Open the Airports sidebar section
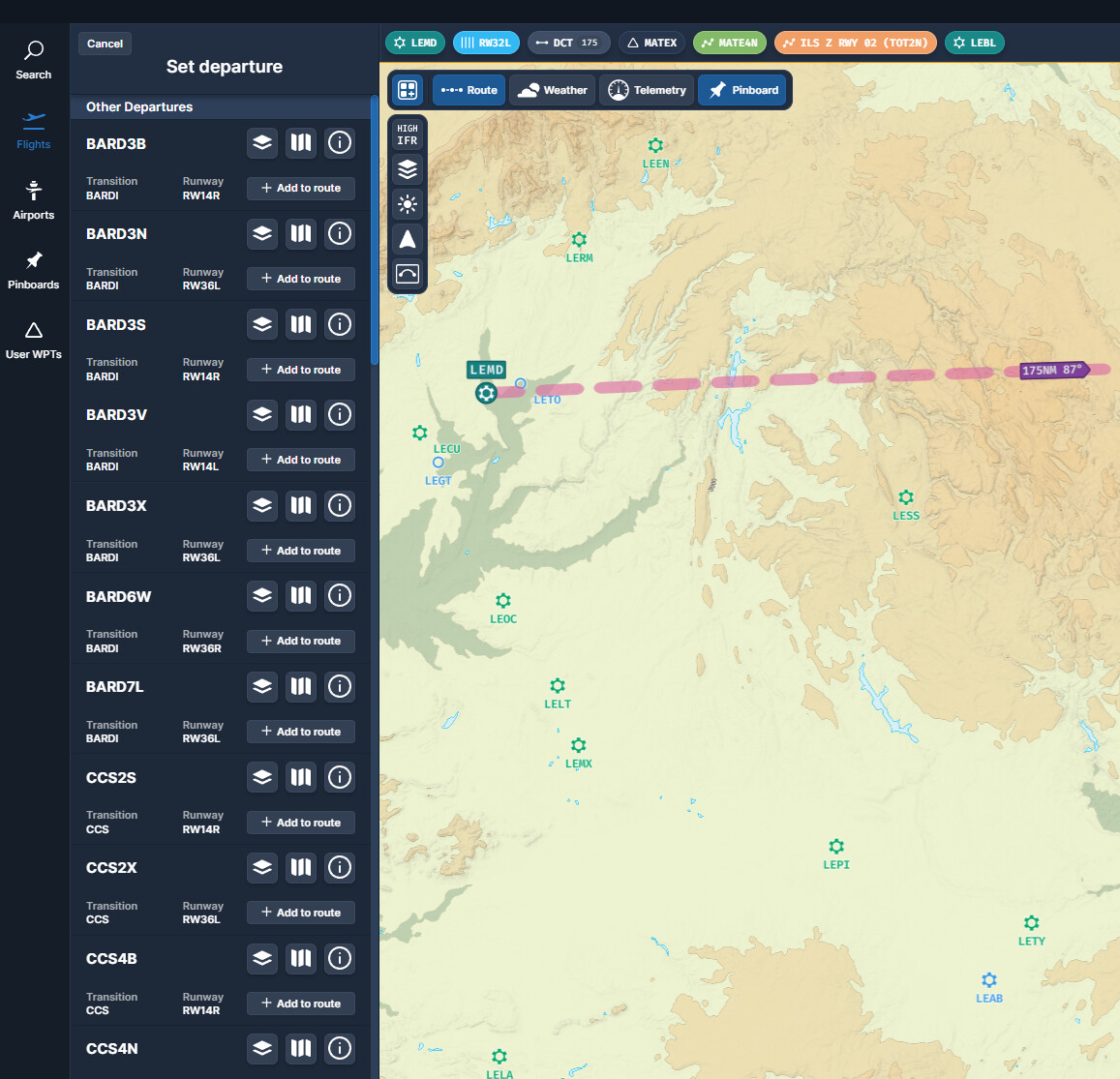Screen dimensions: 1120x1079 34,200
